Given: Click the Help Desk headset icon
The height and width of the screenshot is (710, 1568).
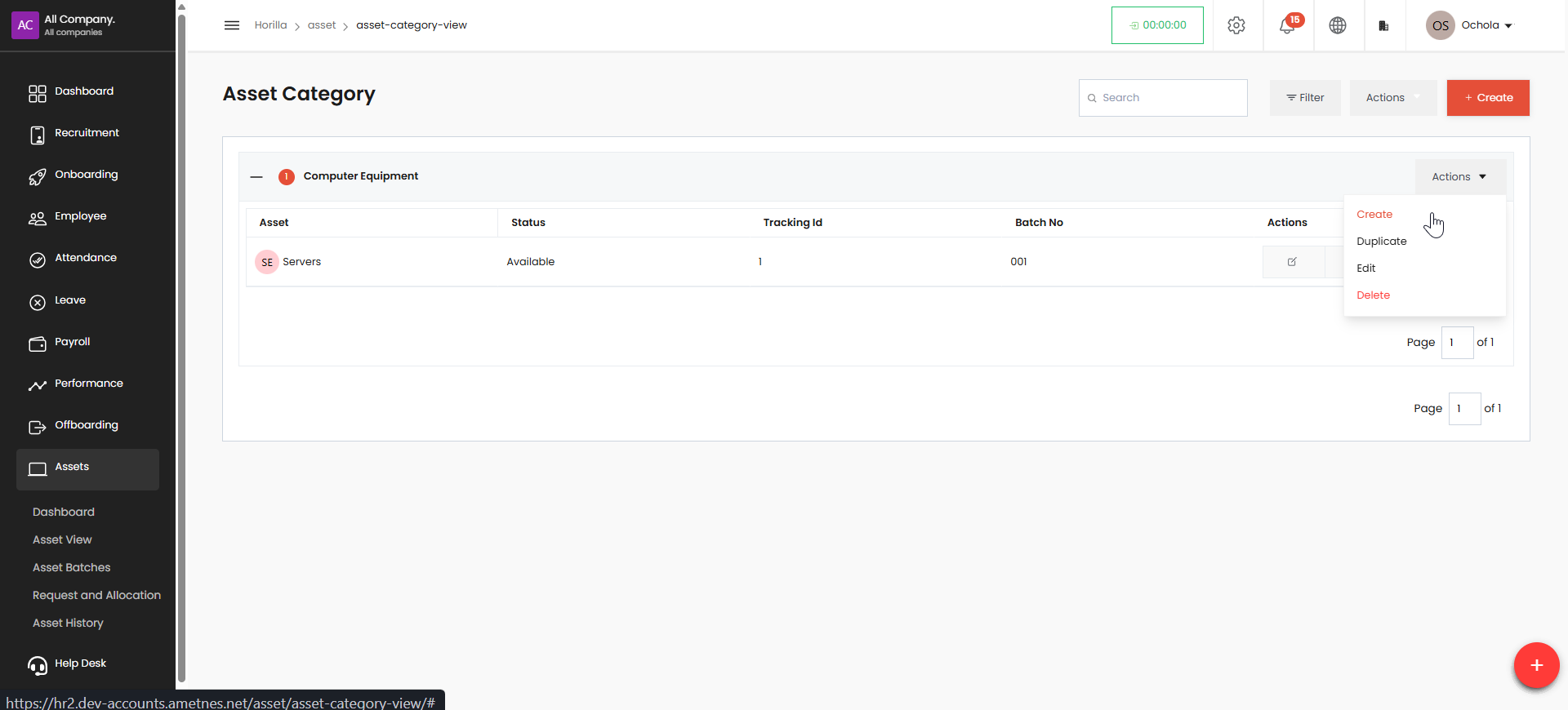Looking at the screenshot, I should pyautogui.click(x=38, y=666).
